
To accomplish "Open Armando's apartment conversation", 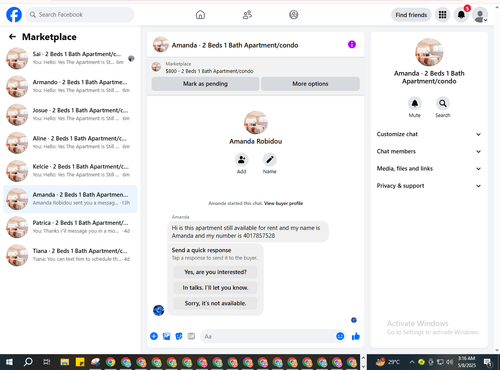I will point(70,86).
